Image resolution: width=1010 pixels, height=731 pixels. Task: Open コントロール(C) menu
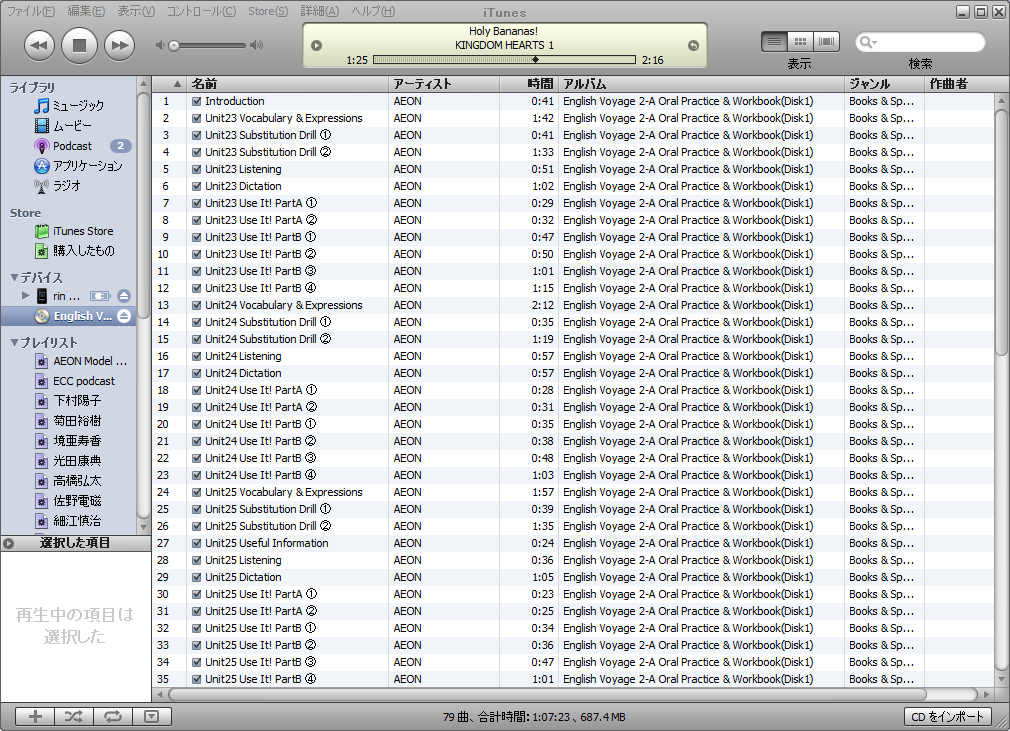[202, 11]
